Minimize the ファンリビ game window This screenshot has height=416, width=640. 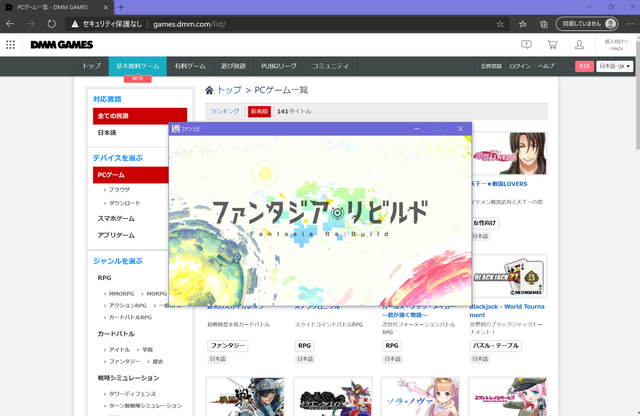coord(417,129)
